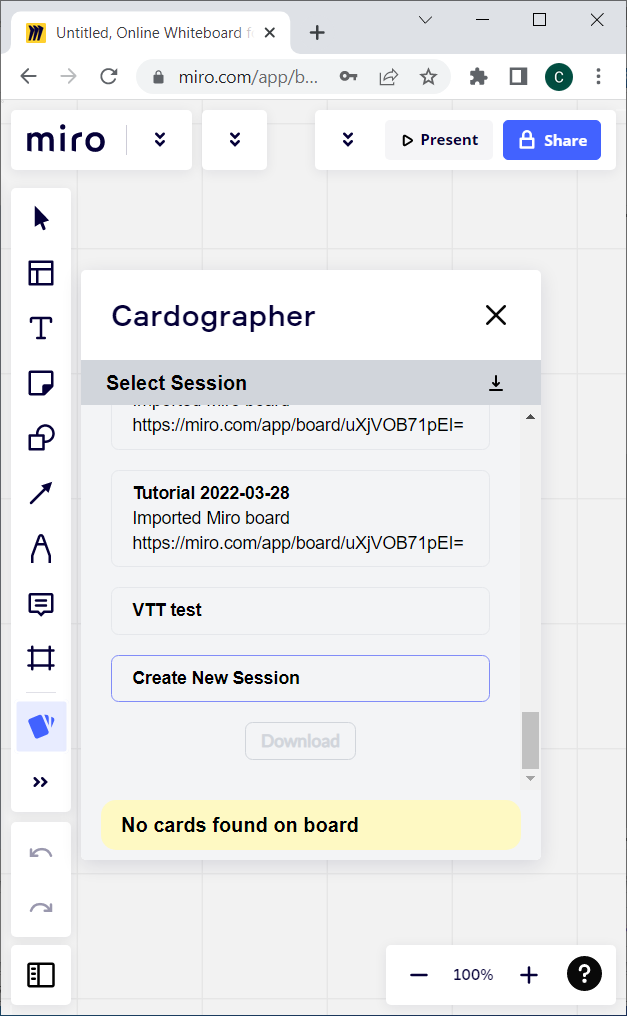Open the Chrome three-dot menu
Viewport: 627px width, 1021px height.
pos(598,77)
